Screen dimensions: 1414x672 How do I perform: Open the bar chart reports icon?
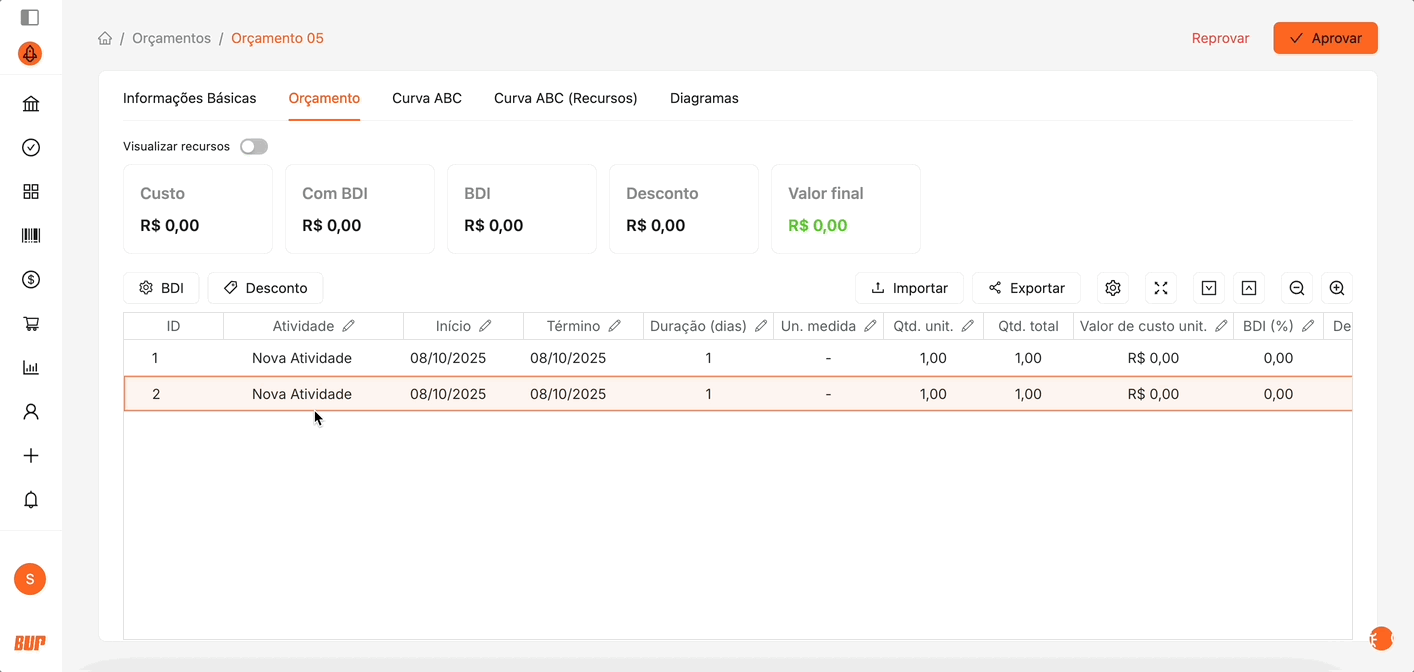pos(31,368)
